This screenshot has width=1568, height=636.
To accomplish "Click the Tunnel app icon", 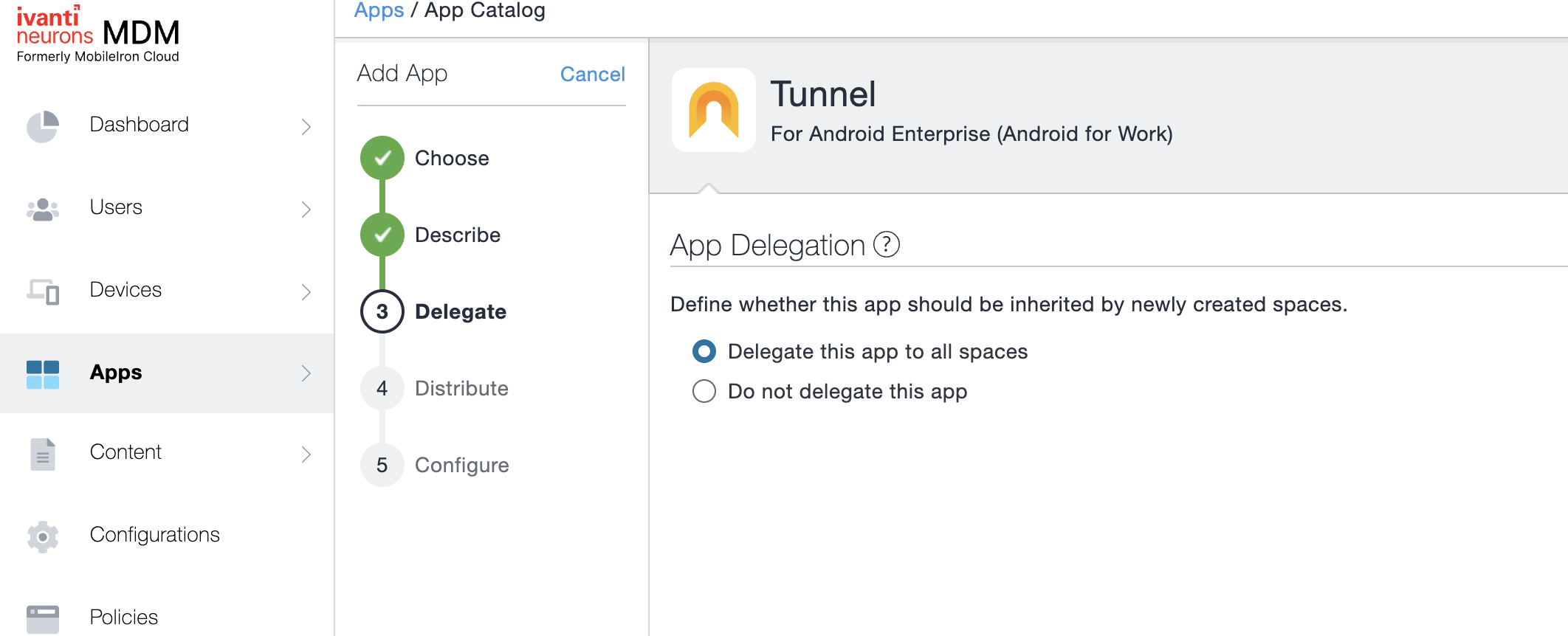I will [713, 111].
